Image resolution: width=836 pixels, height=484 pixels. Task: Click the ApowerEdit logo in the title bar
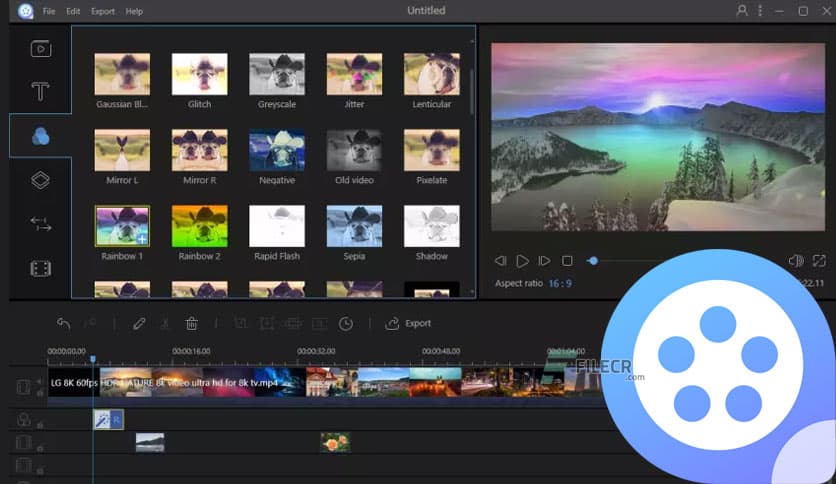click(25, 11)
